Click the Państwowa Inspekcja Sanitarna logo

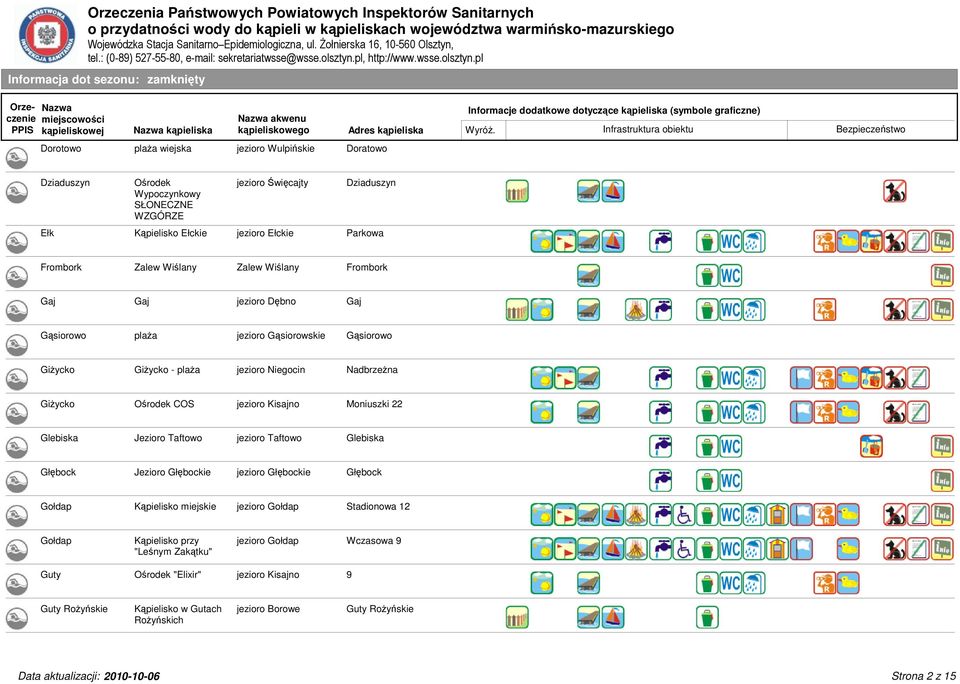point(47,36)
